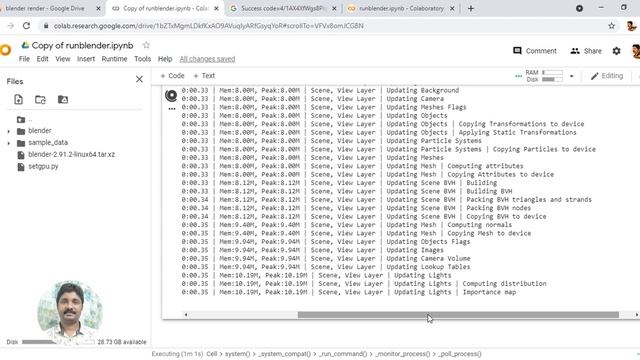
Task: Click the Share button
Action: 586,51
